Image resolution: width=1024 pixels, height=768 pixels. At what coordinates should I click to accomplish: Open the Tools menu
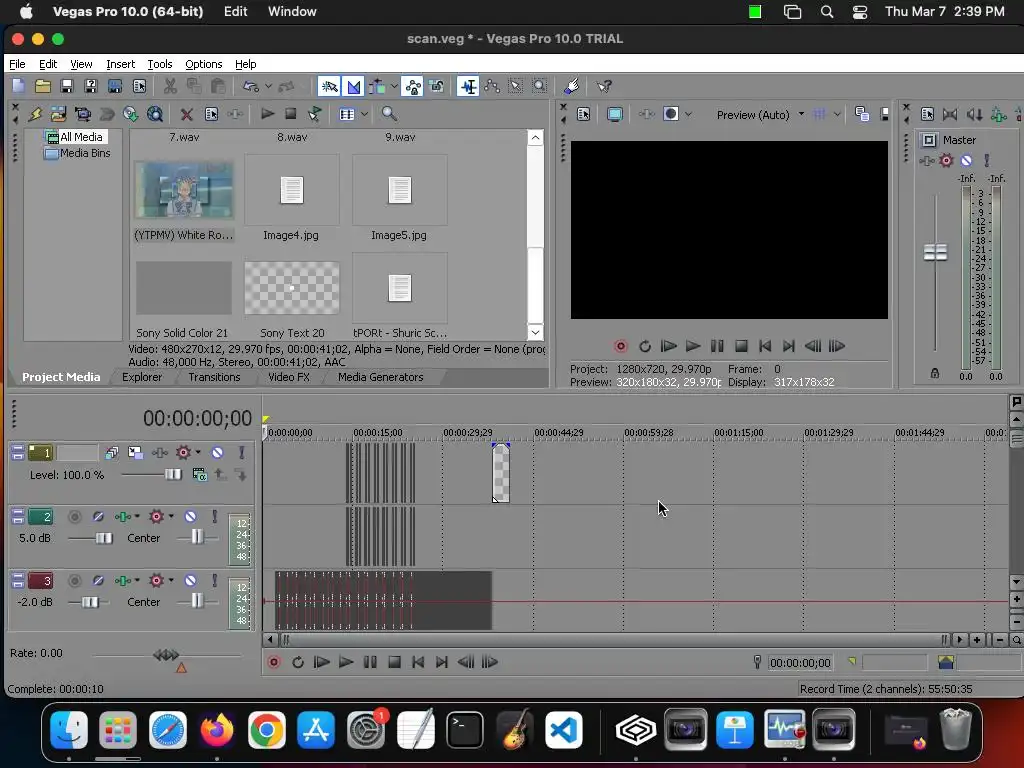point(159,64)
